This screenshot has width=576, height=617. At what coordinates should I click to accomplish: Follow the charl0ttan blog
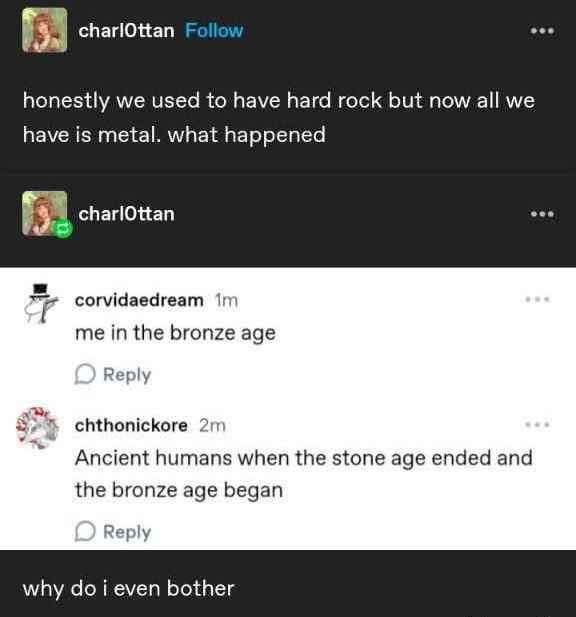pos(214,31)
